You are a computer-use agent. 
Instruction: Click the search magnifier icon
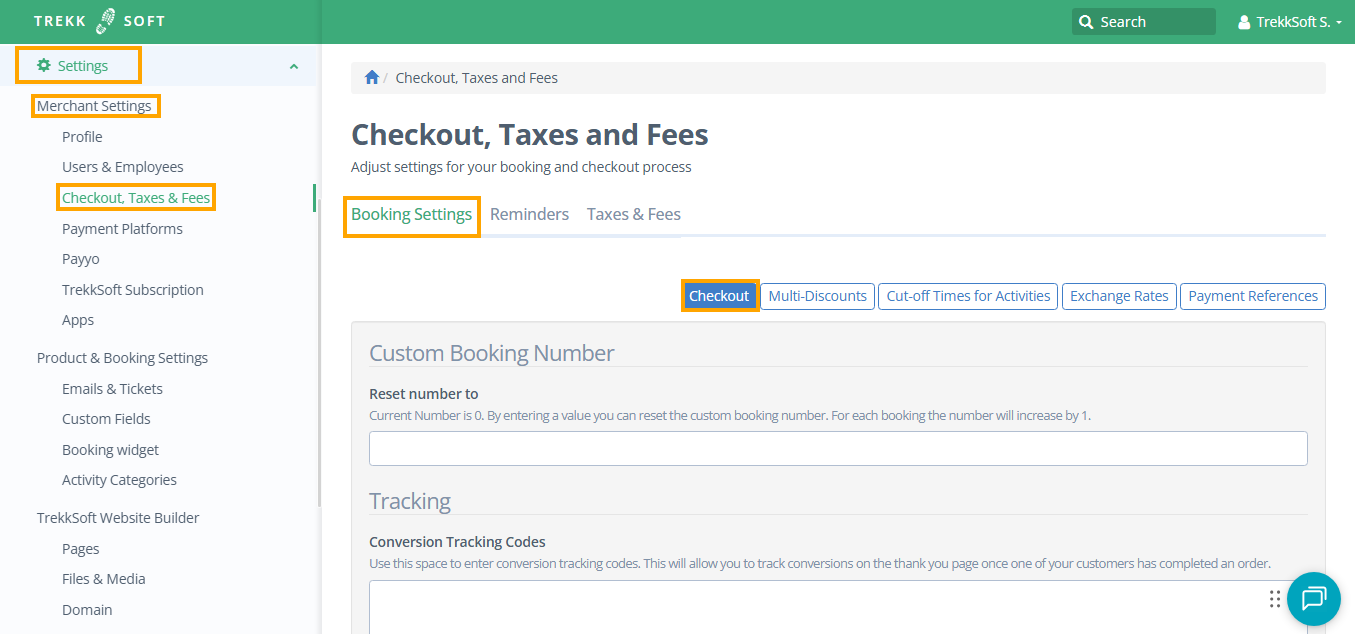[1086, 22]
